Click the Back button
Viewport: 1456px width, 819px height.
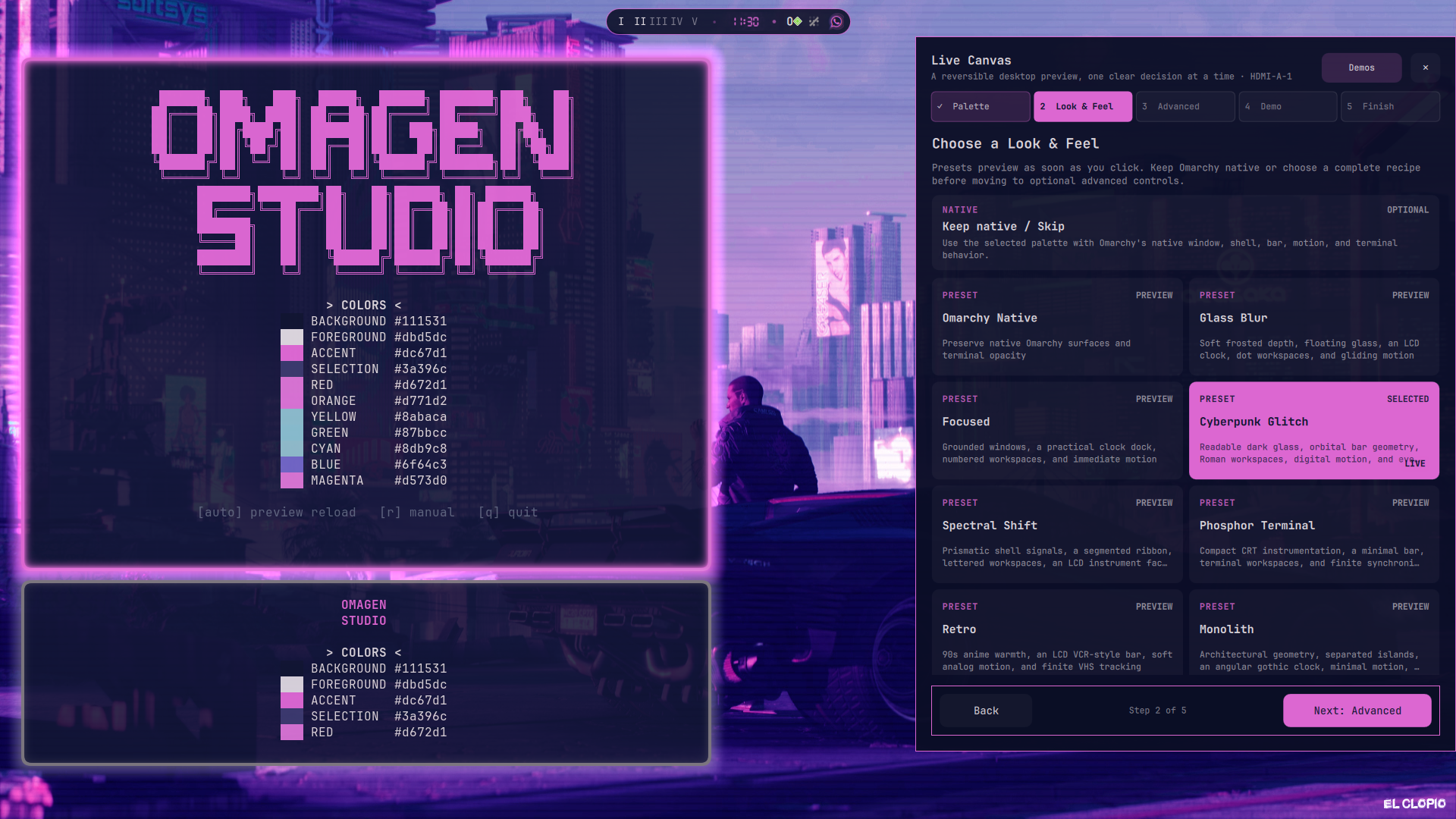coord(986,711)
